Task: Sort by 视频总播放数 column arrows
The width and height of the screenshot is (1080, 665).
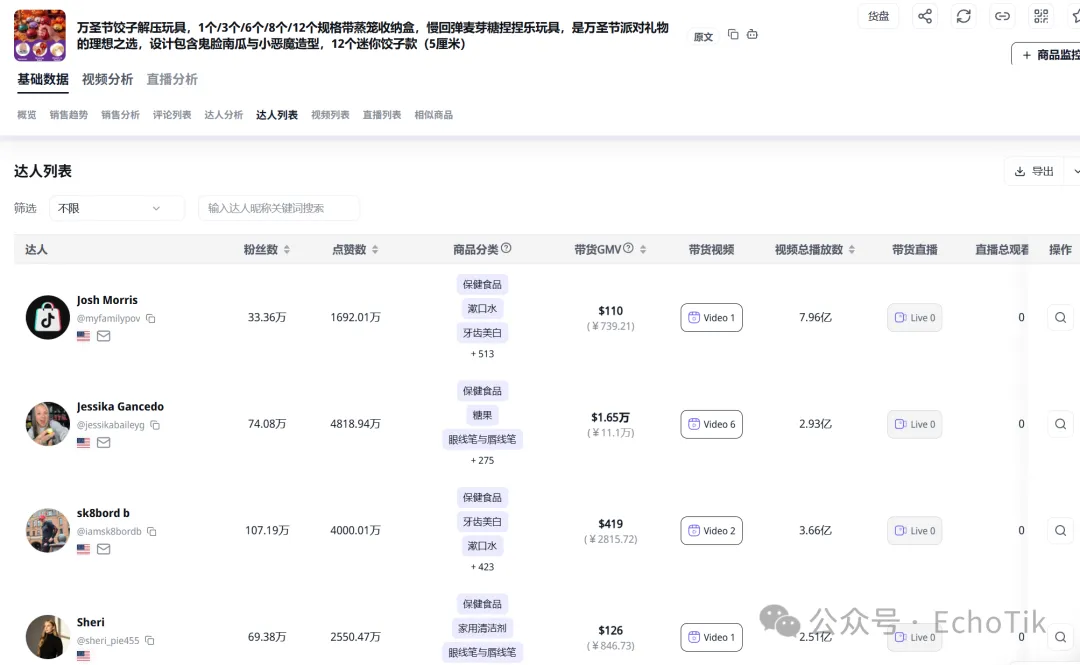Action: (x=852, y=249)
